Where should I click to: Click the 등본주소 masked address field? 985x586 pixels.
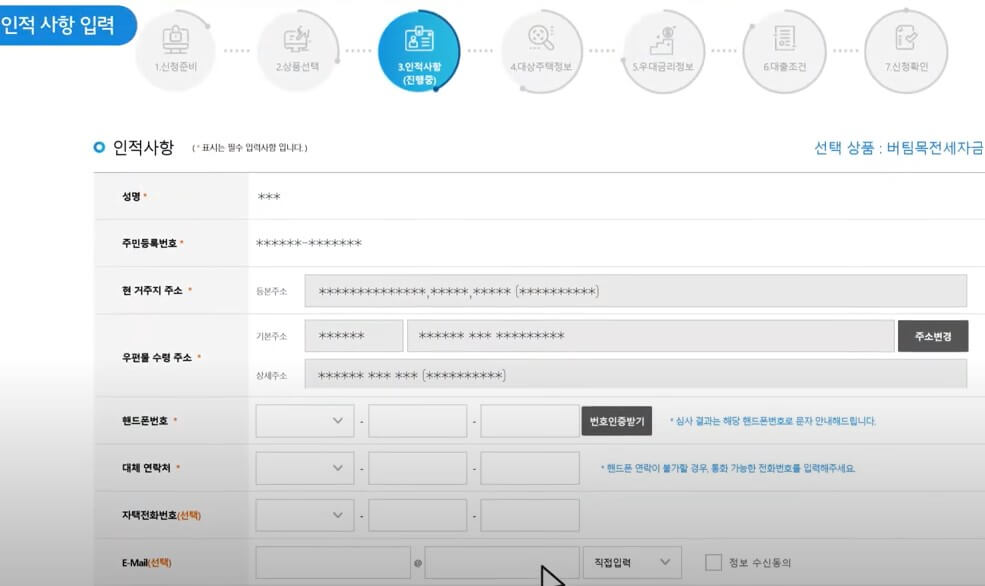(x=636, y=291)
